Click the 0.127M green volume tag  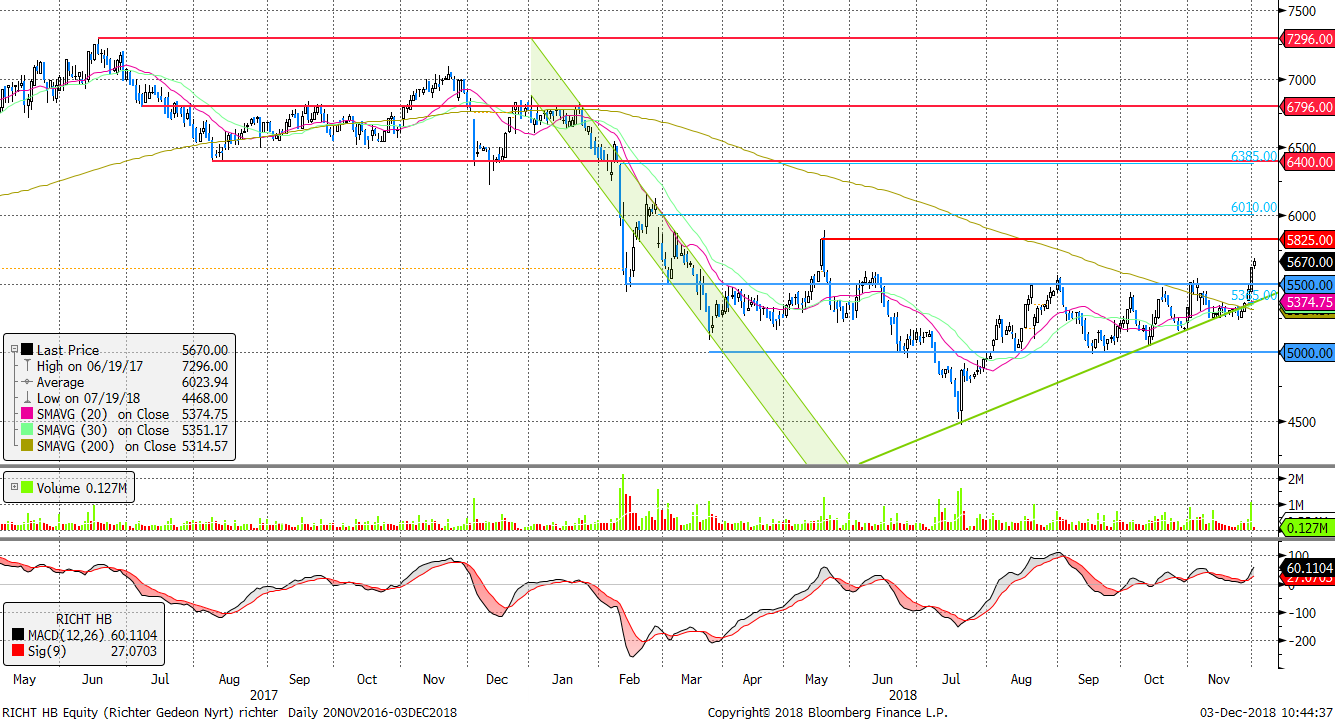tap(1307, 528)
